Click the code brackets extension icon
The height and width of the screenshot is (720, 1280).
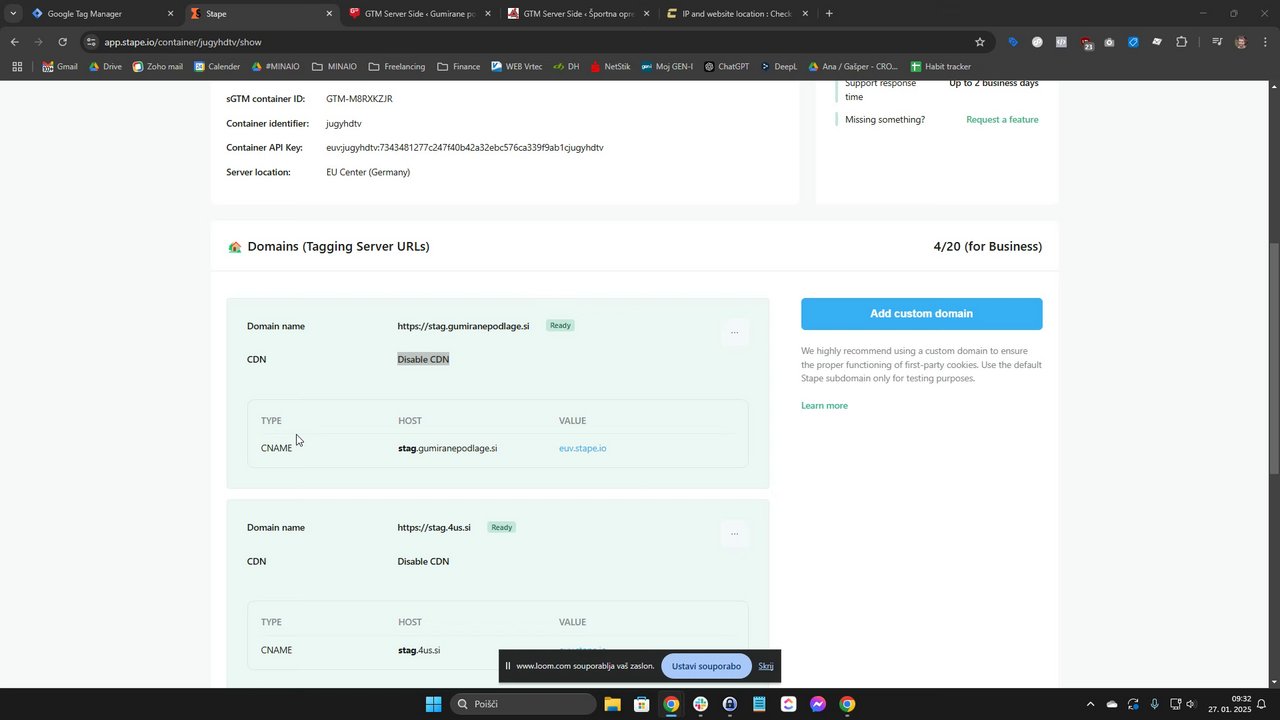tap(1061, 42)
